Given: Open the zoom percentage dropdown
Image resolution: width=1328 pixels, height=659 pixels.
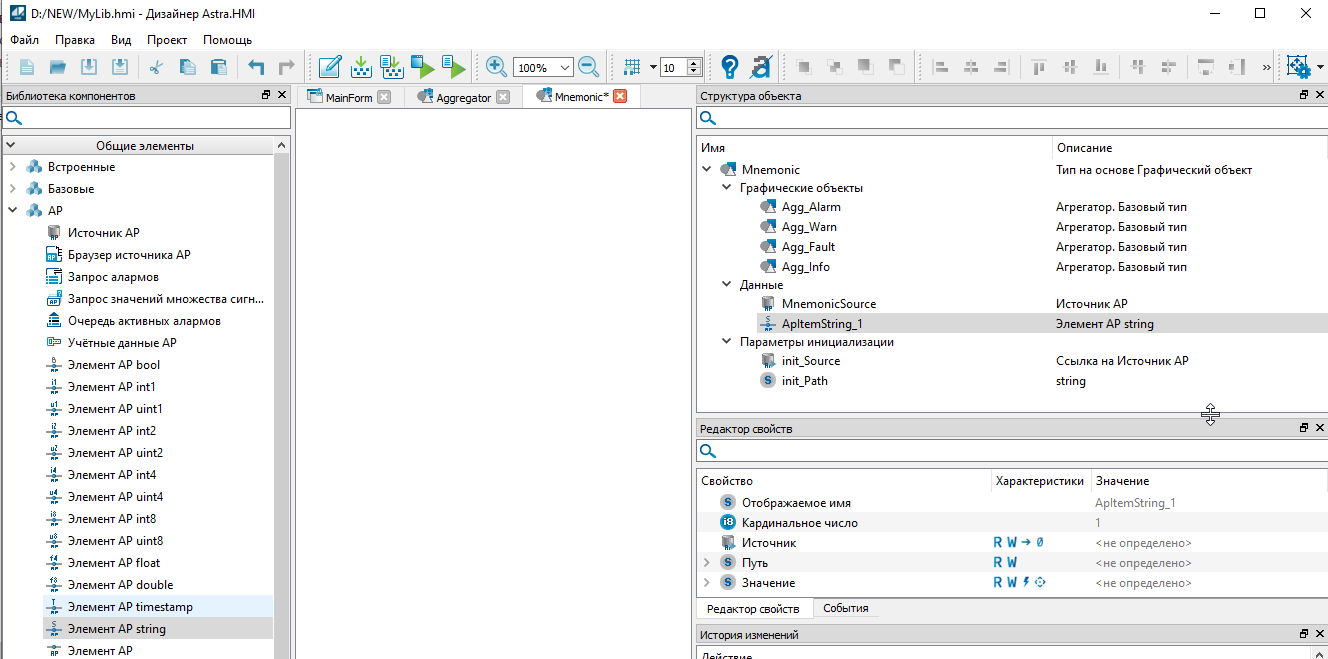Looking at the screenshot, I should pos(565,68).
